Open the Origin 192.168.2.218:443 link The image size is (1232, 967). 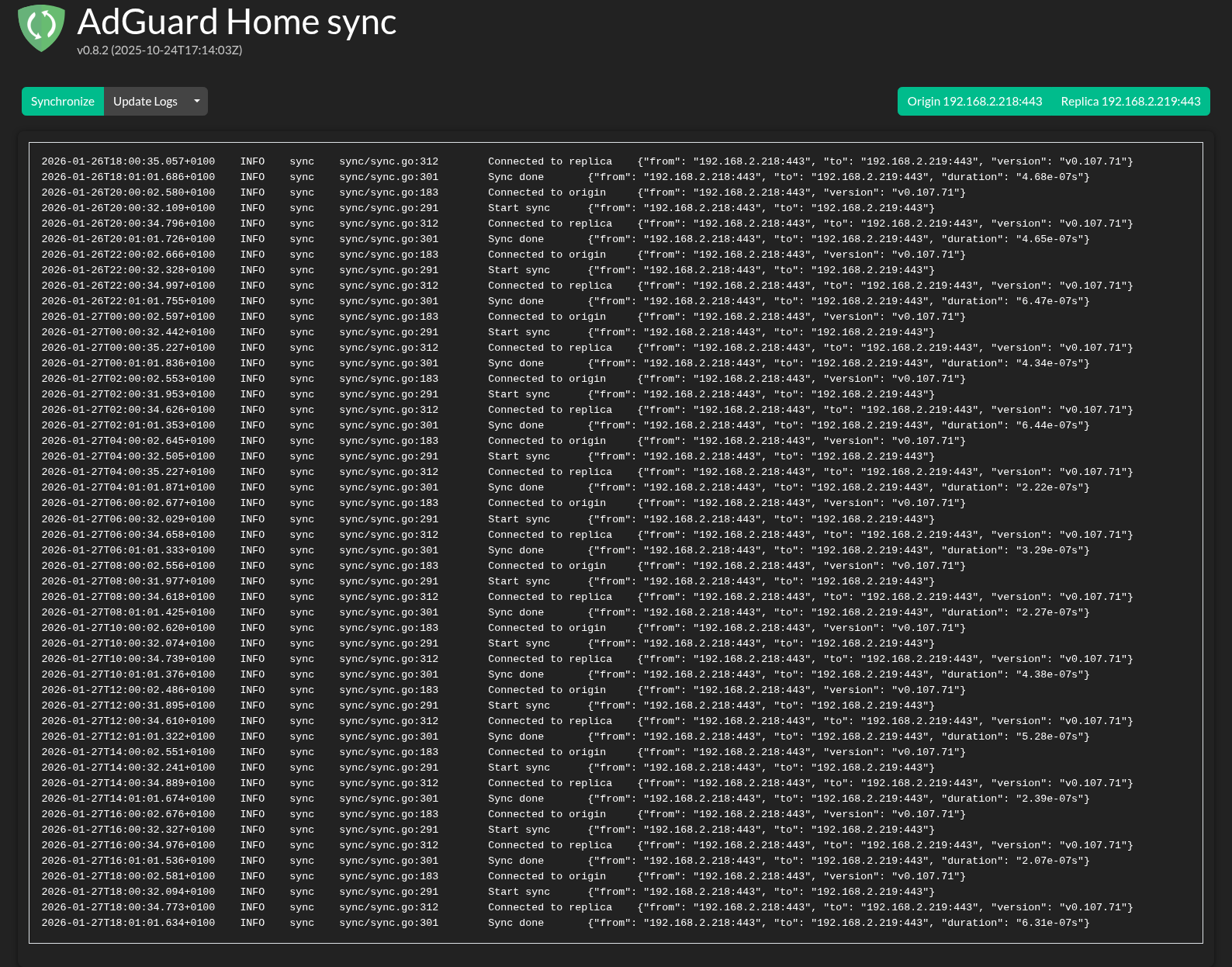click(x=974, y=101)
